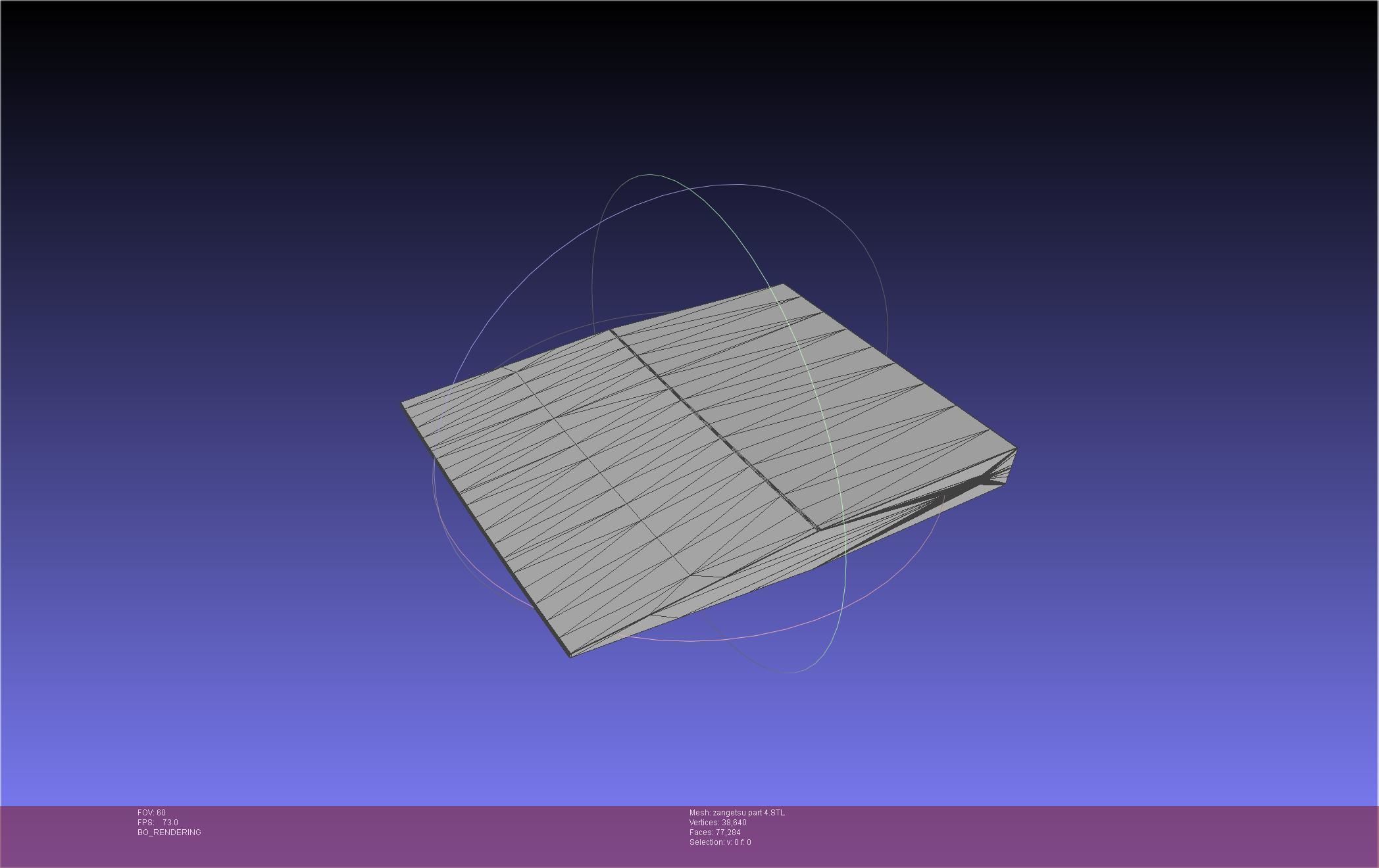Screen dimensions: 1379x868
Task: Click the FOV: 60 readout
Action: click(x=151, y=813)
